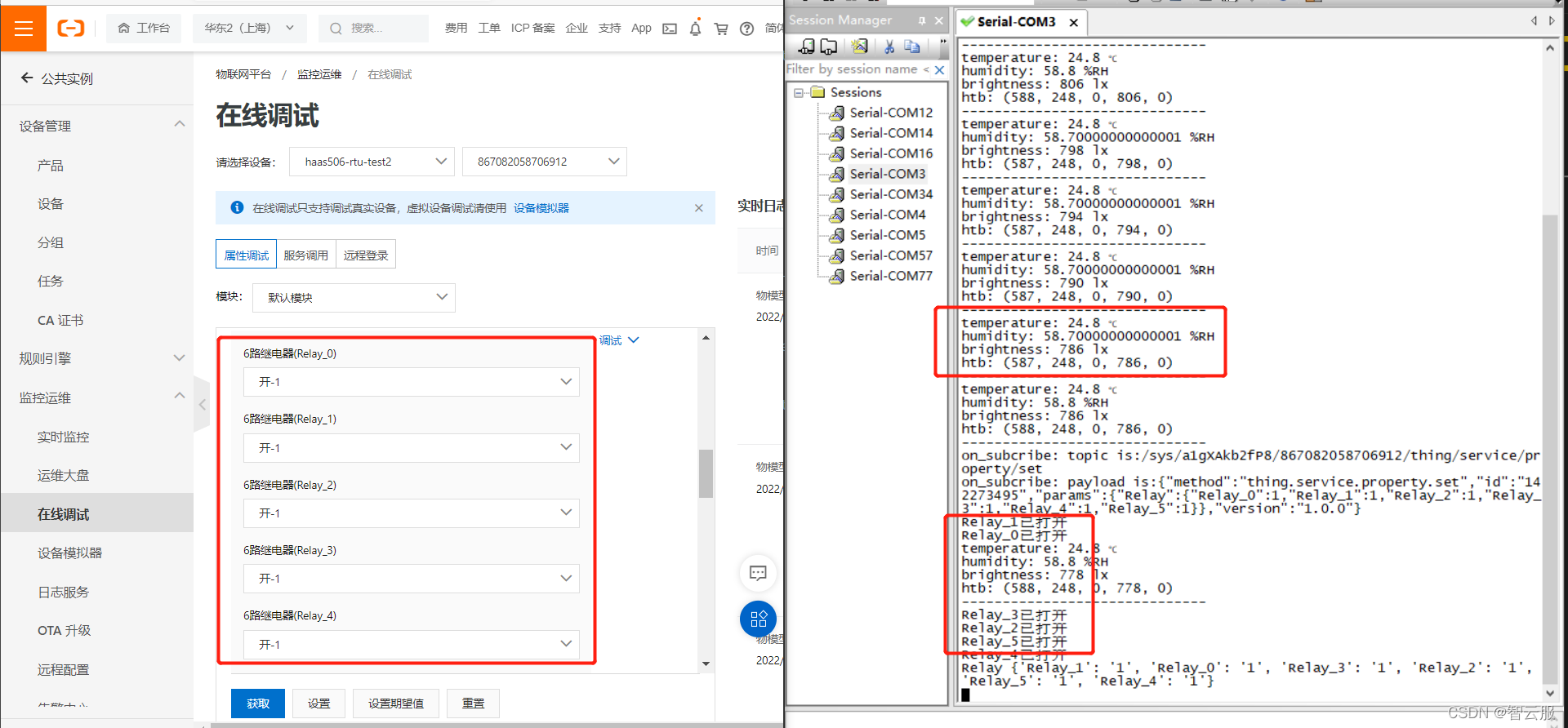1568x728 pixels.
Task: Click the Connect icon in Session Manager toolbar
Action: pos(807,47)
